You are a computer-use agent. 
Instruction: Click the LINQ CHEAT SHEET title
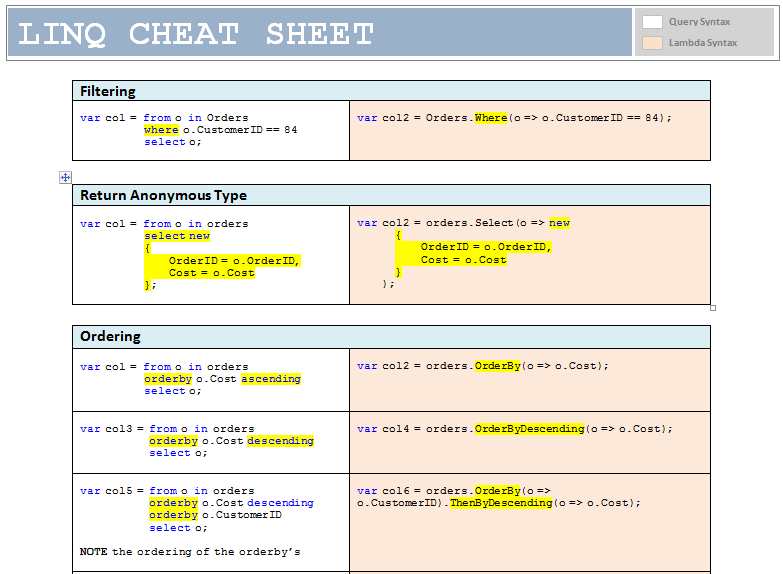coord(196,34)
